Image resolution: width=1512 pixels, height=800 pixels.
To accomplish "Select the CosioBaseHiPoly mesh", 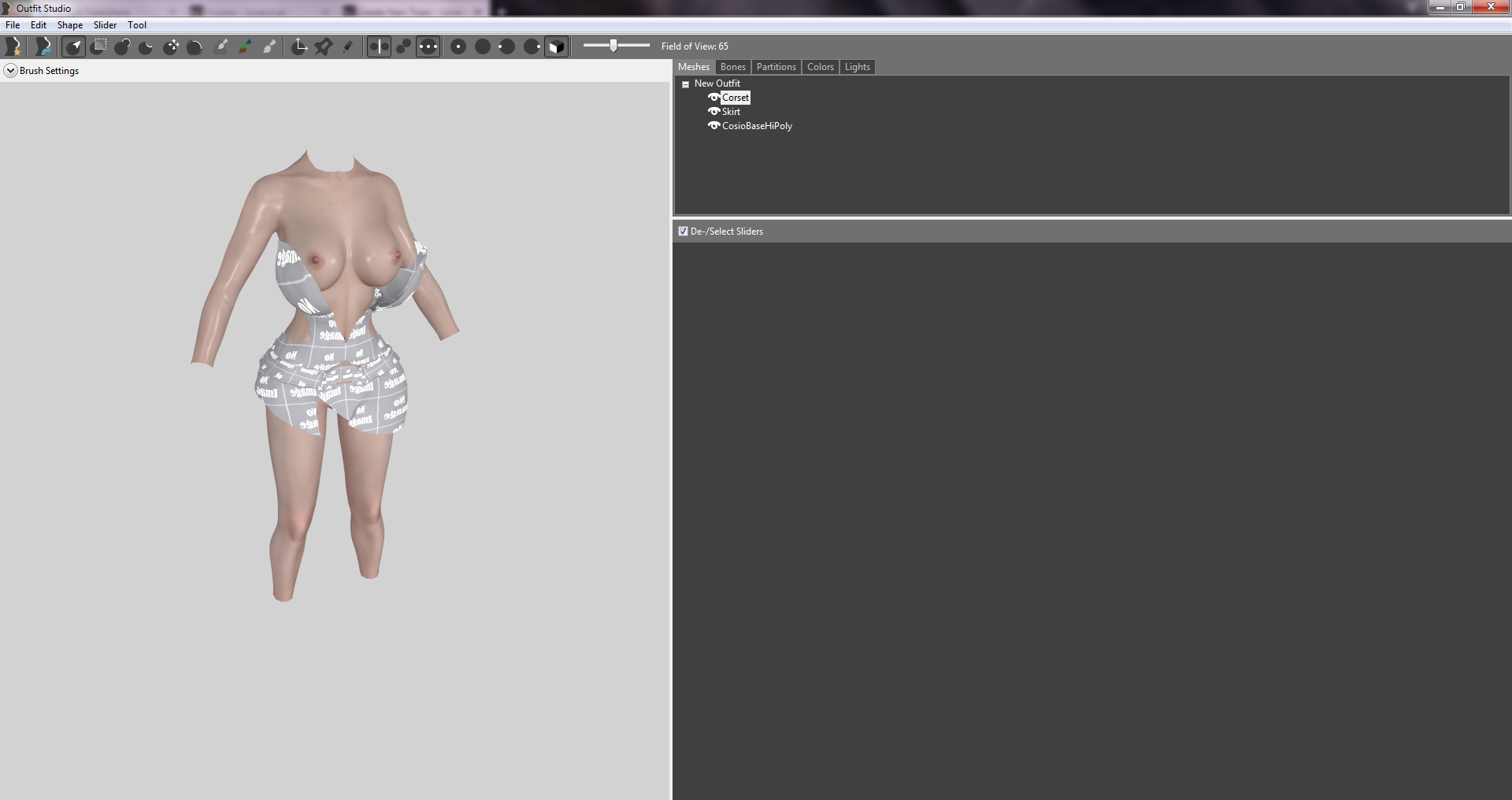I will point(757,126).
